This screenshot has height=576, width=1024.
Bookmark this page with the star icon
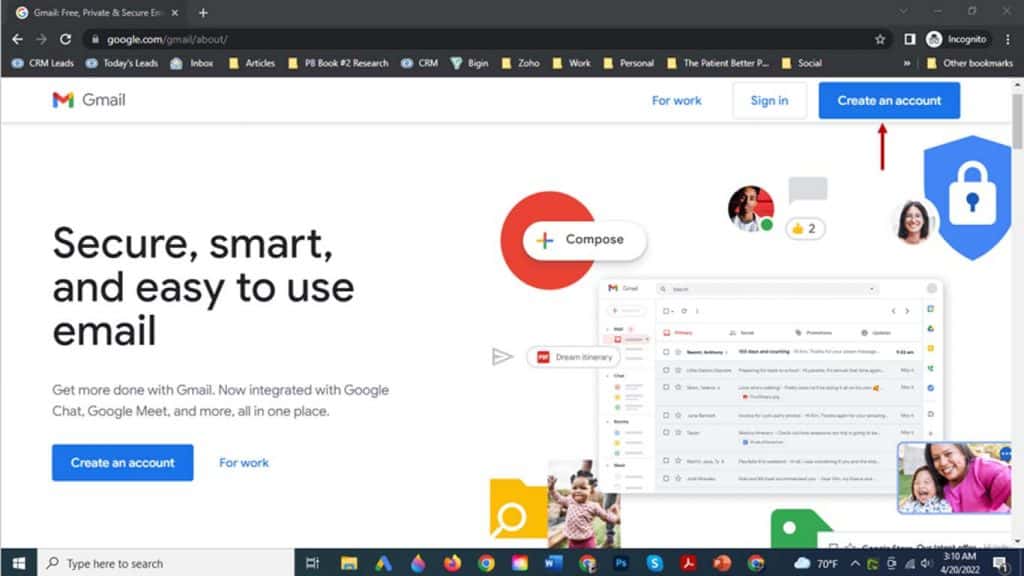(880, 39)
